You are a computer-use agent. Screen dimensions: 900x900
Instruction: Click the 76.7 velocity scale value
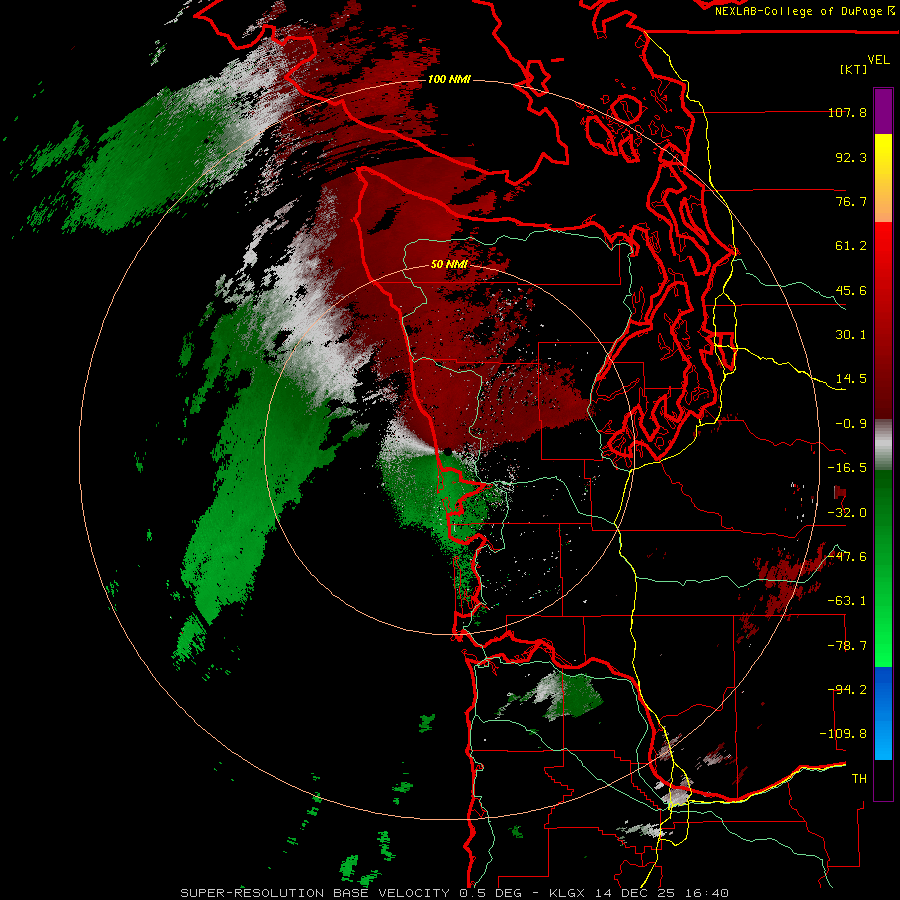(x=851, y=201)
